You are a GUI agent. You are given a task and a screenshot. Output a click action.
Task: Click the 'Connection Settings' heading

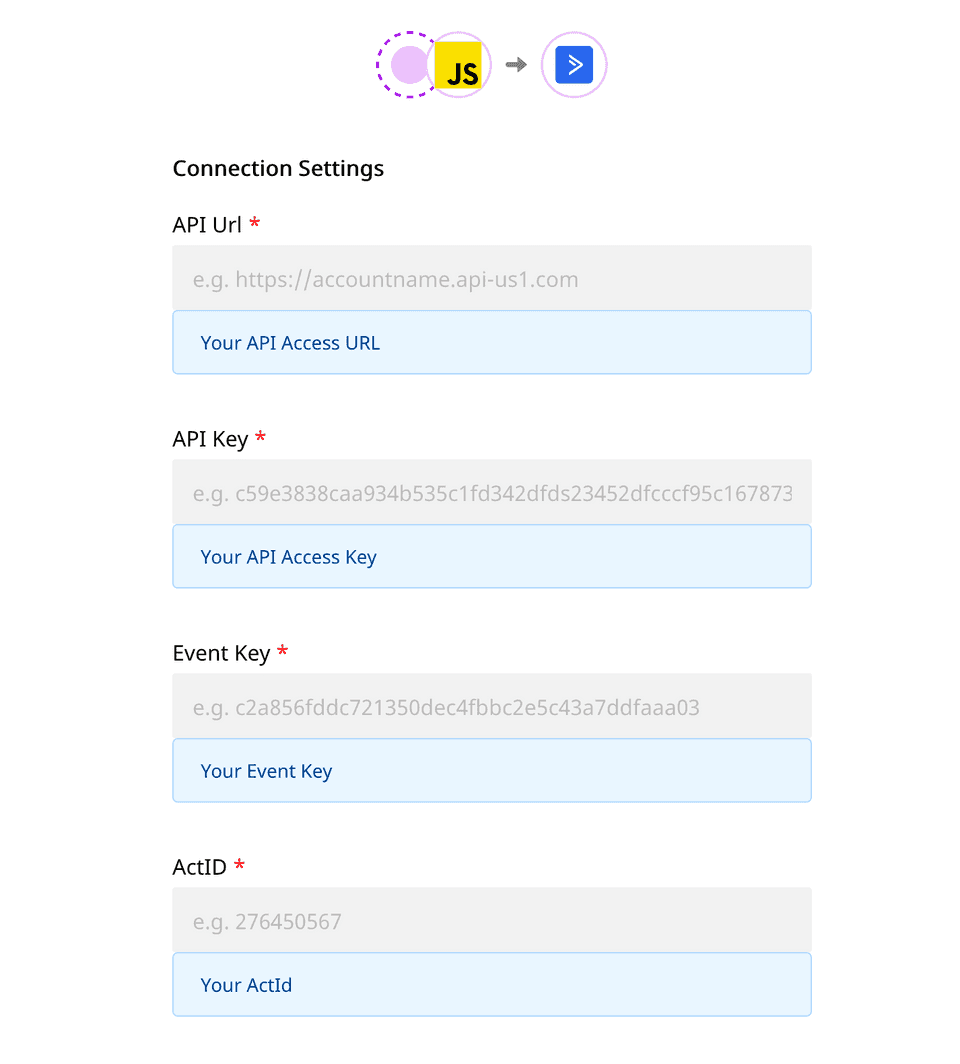click(x=278, y=168)
